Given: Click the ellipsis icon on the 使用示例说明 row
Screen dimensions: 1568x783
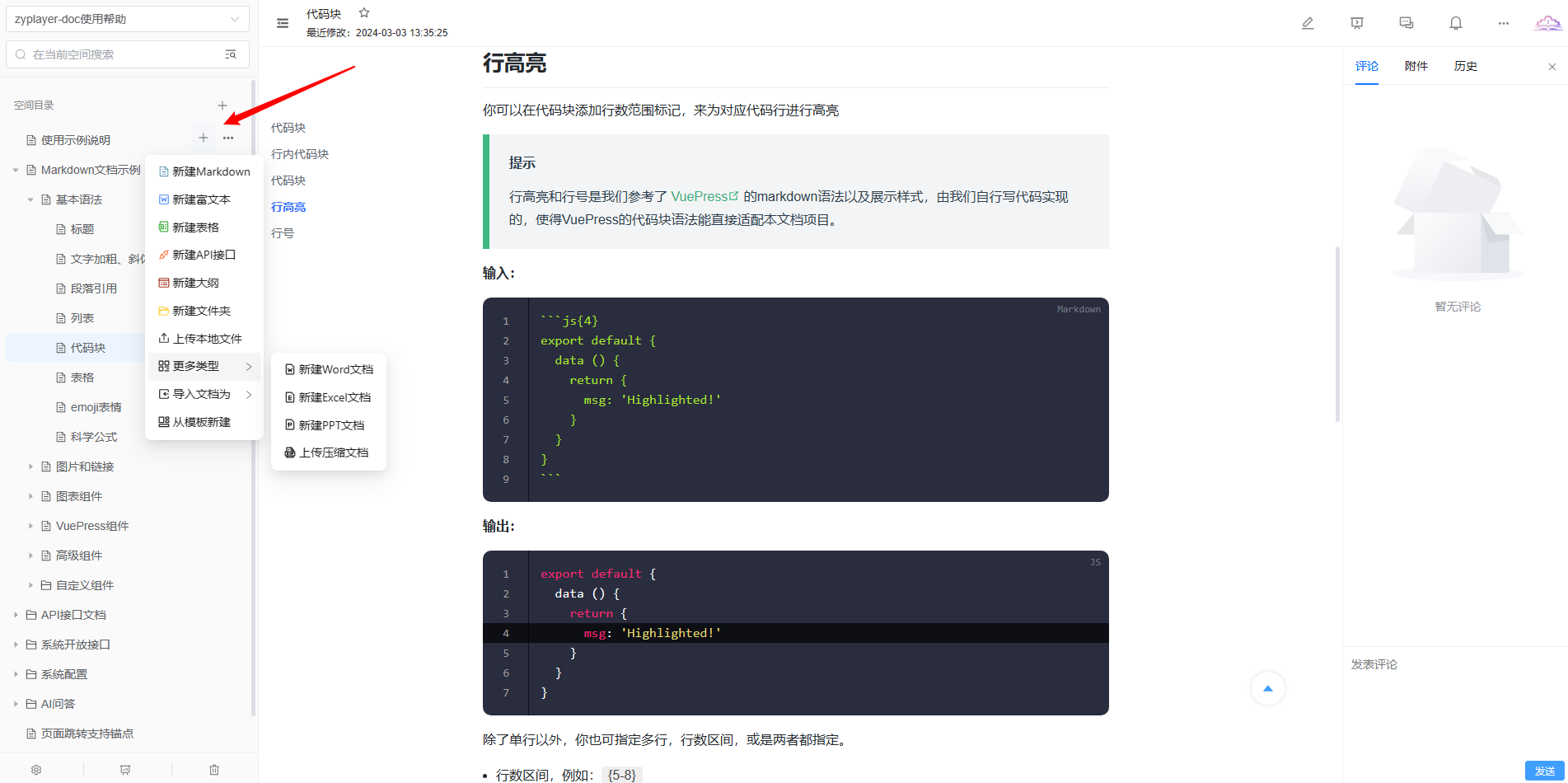Looking at the screenshot, I should coord(228,138).
